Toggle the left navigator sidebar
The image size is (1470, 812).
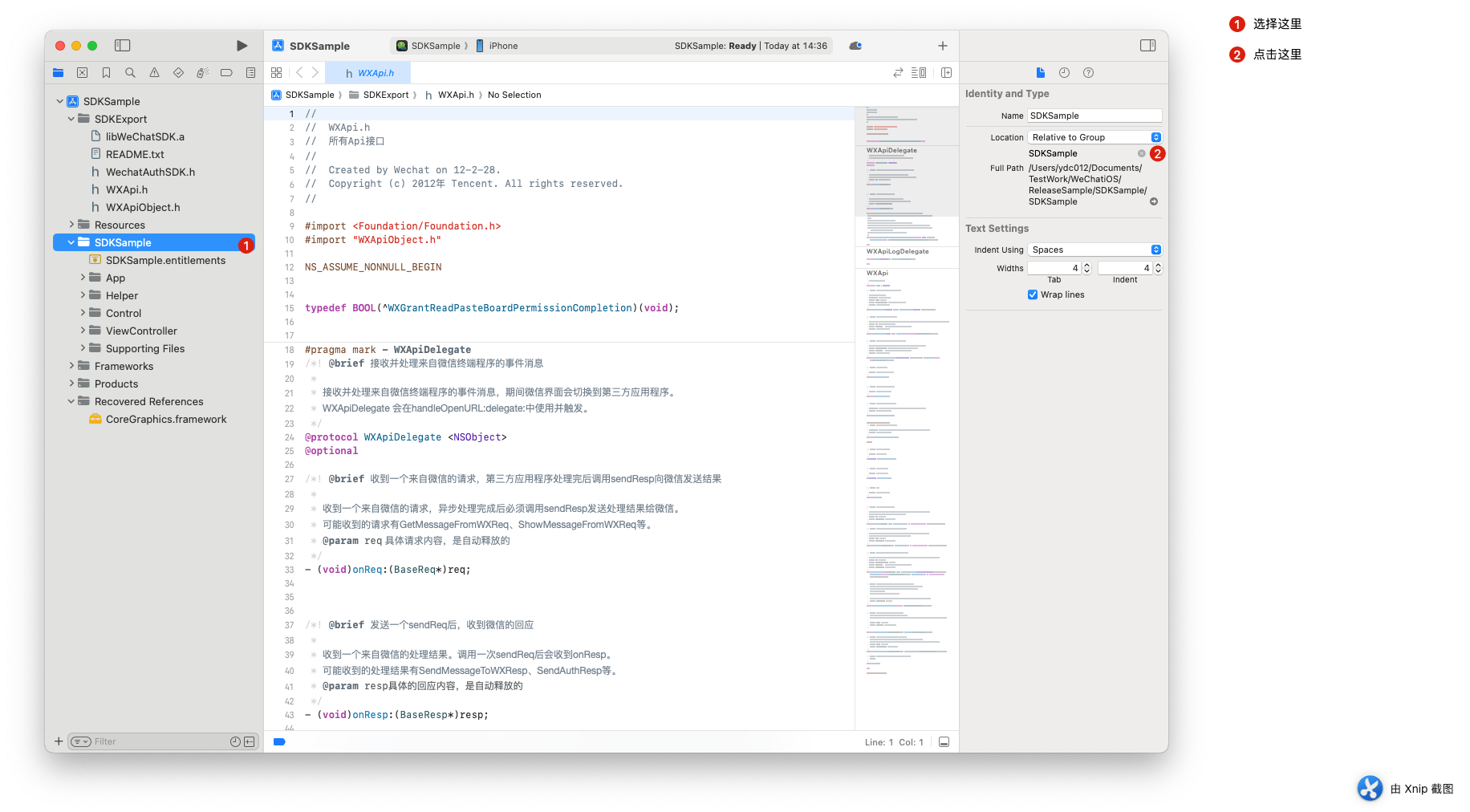tap(123, 46)
